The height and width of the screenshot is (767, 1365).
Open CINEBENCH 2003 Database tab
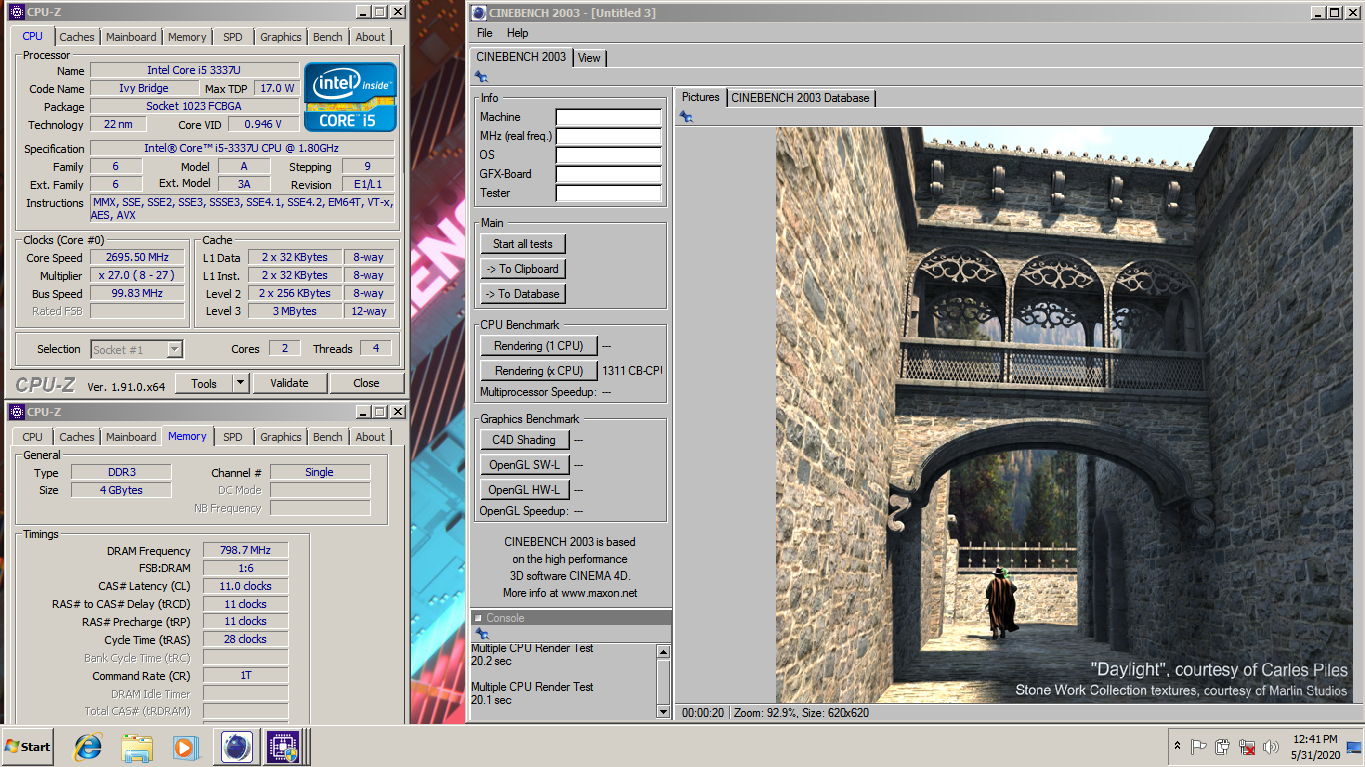pos(800,98)
